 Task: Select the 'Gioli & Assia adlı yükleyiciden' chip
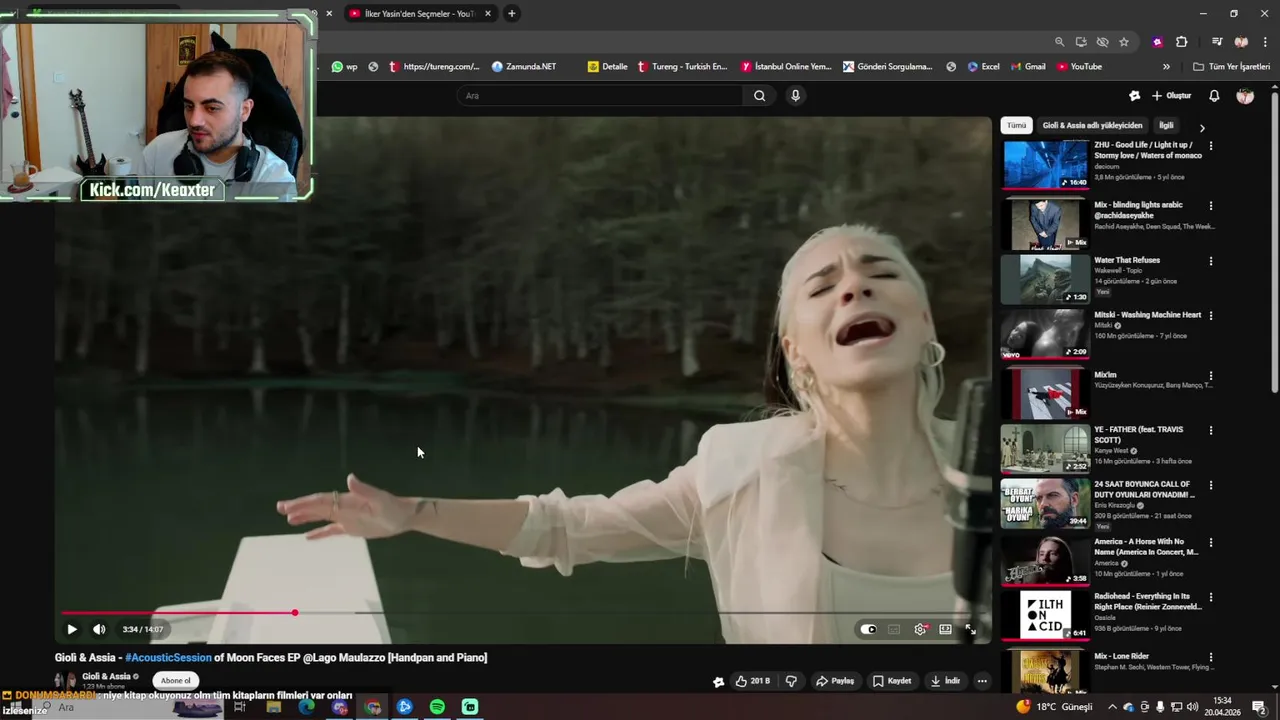pyautogui.click(x=1092, y=126)
